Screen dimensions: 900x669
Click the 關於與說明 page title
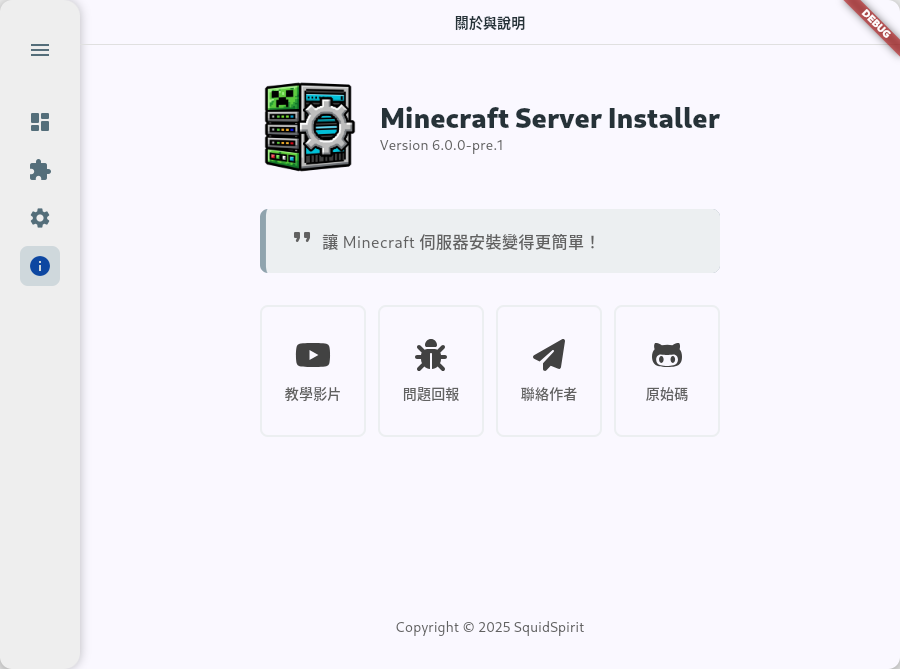tap(490, 23)
